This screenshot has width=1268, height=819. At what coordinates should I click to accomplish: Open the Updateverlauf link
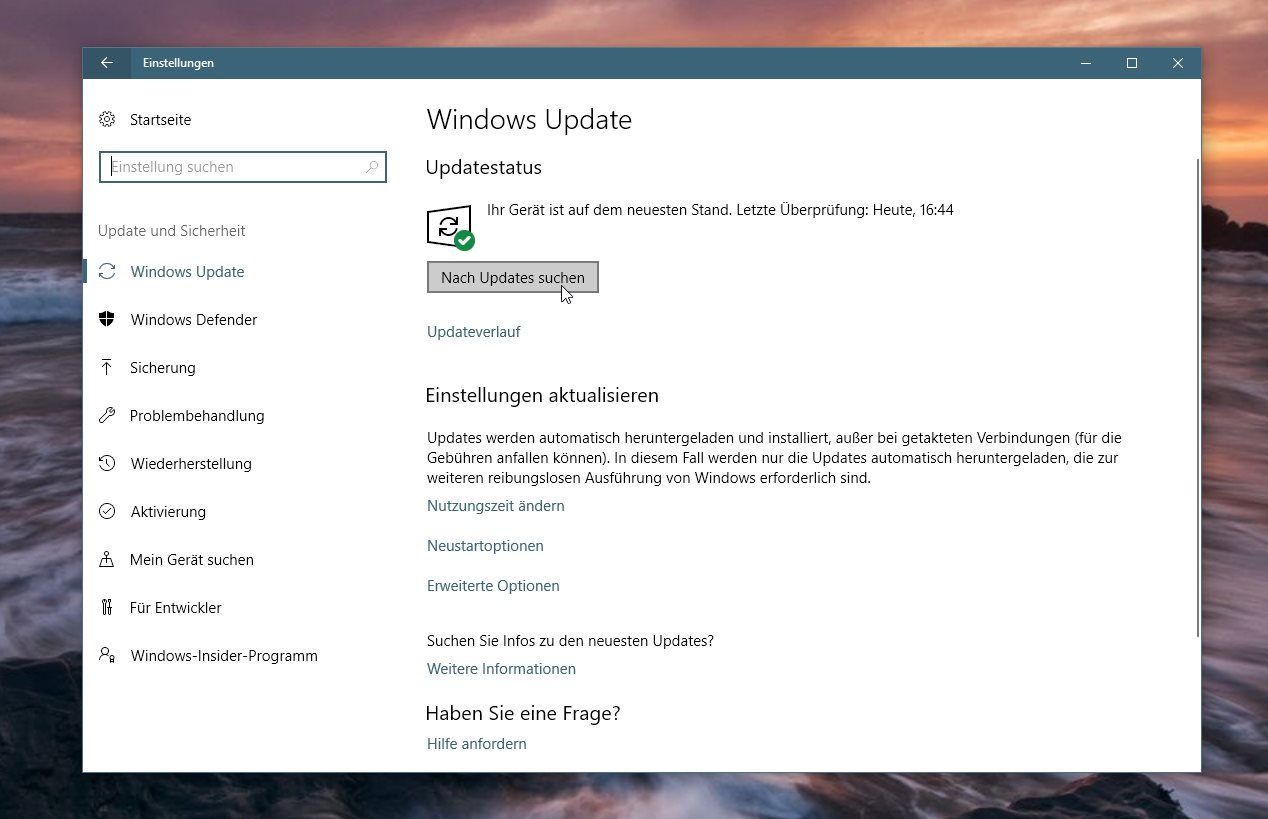pyautogui.click(x=473, y=332)
